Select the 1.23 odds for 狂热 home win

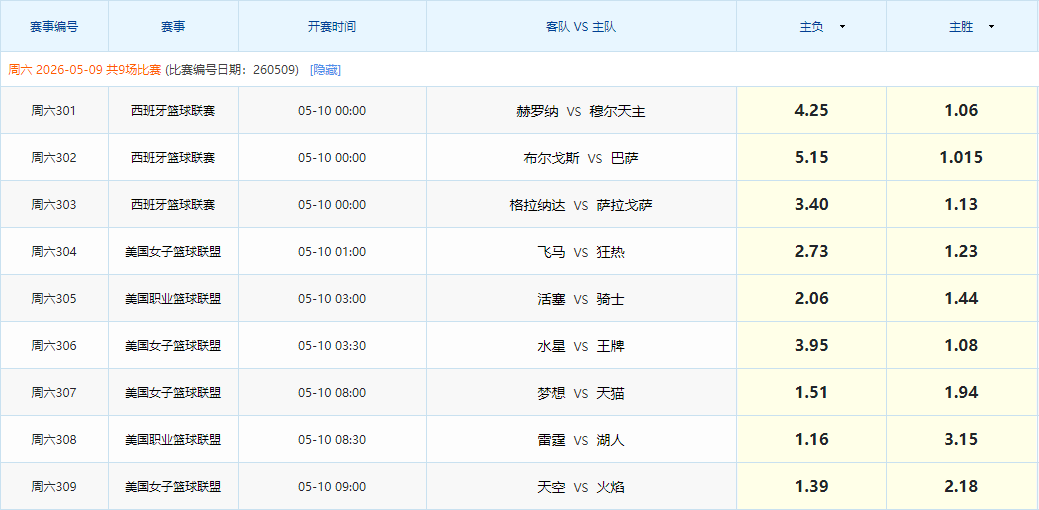tap(962, 252)
